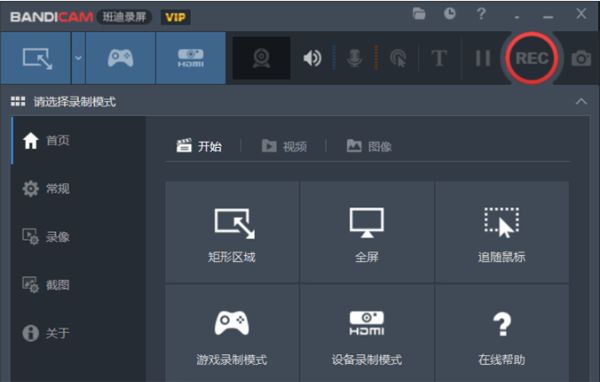Switch to the 图像 tab
600x382 pixels.
(x=369, y=146)
